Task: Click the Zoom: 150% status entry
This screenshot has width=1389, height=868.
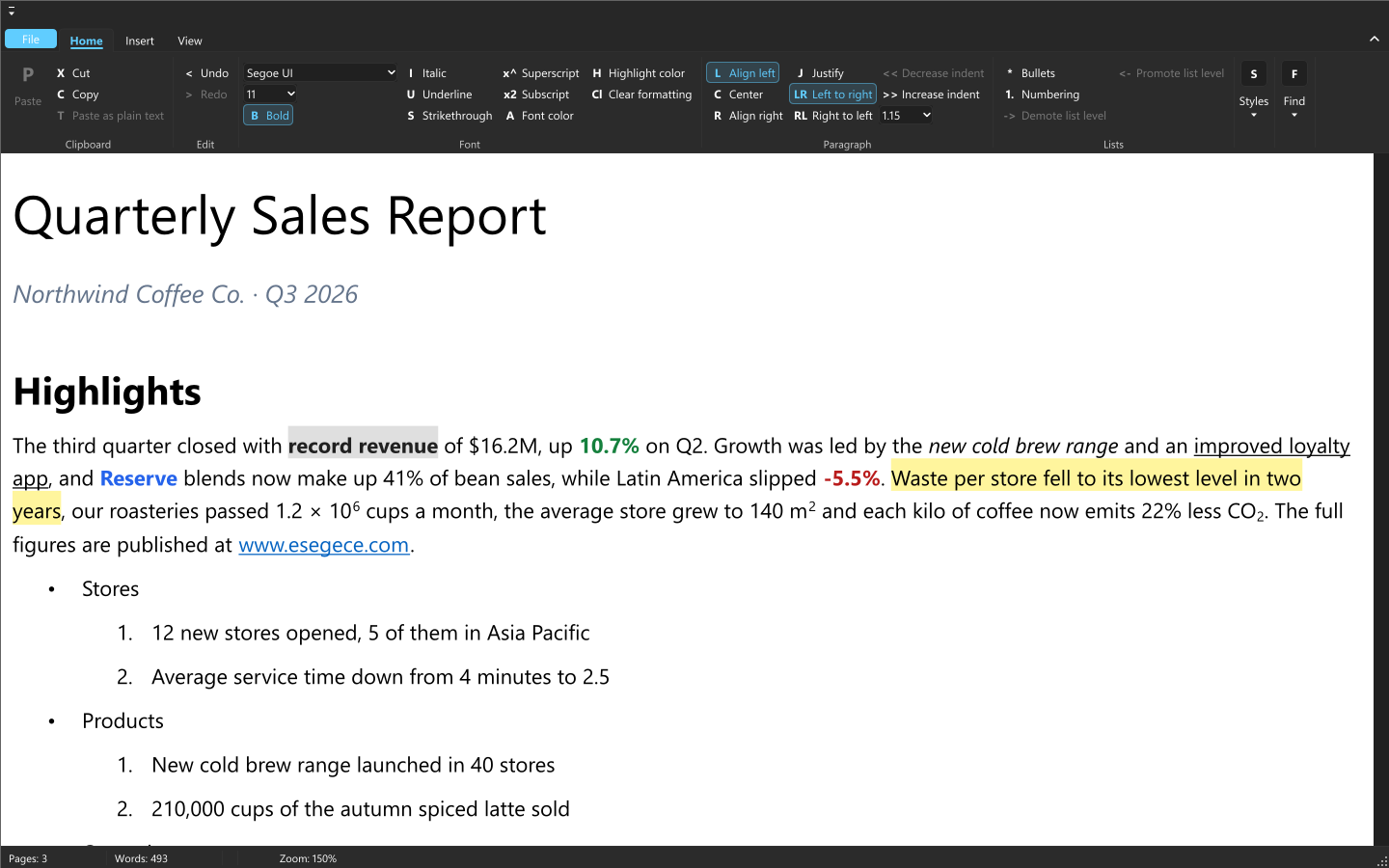Action: [308, 858]
